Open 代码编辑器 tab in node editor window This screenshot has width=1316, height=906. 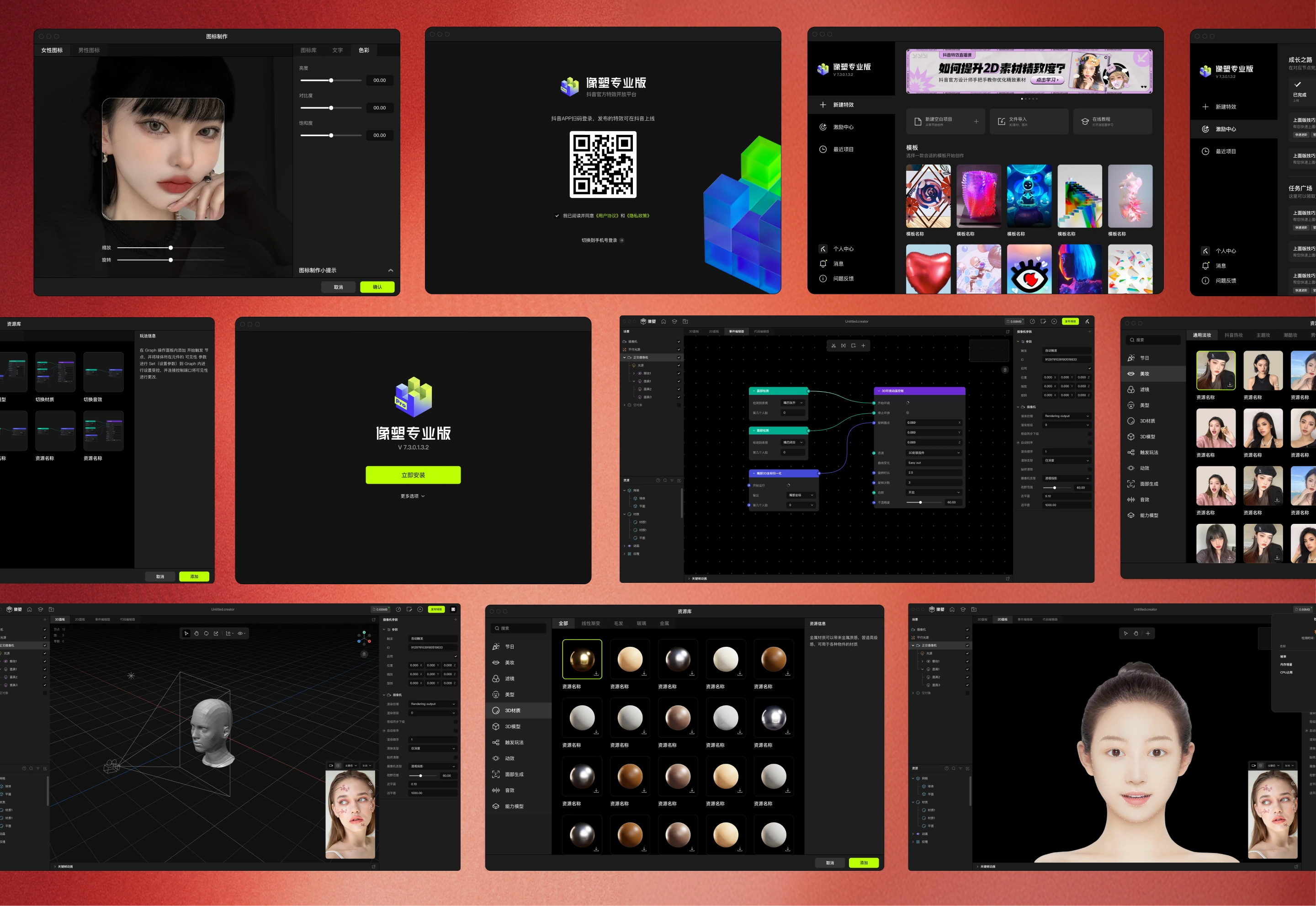point(762,331)
